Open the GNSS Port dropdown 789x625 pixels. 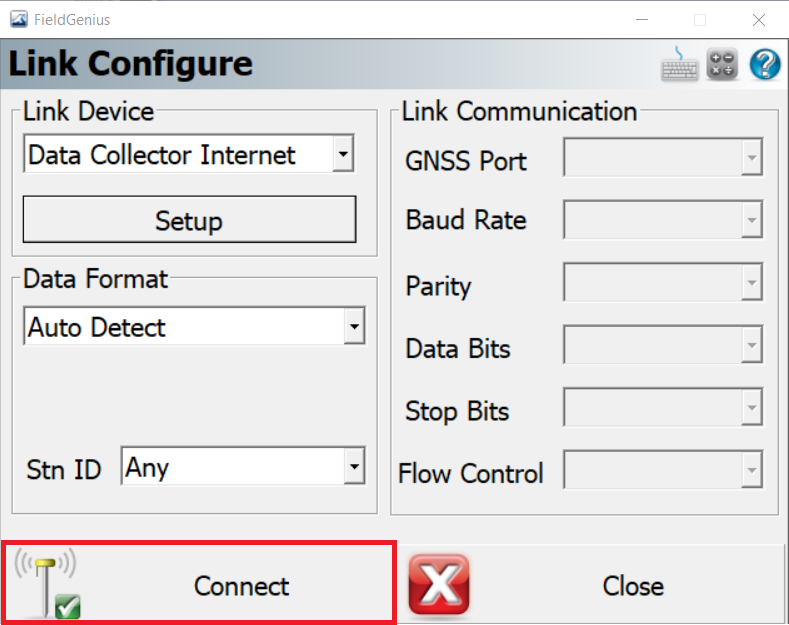click(663, 157)
